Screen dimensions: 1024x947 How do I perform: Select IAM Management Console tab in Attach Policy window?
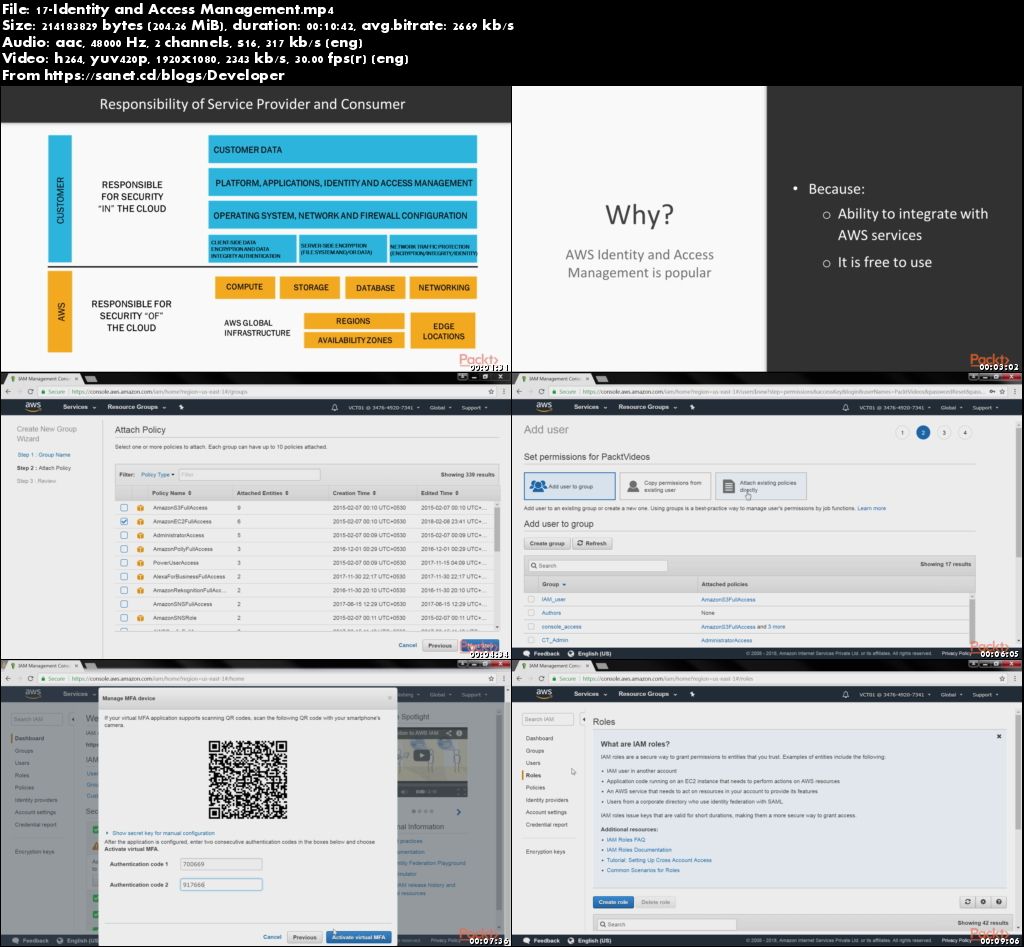pos(42,378)
